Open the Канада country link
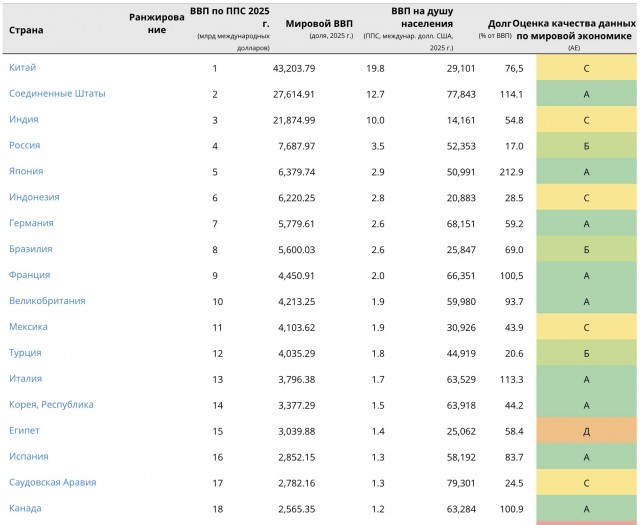 point(25,508)
